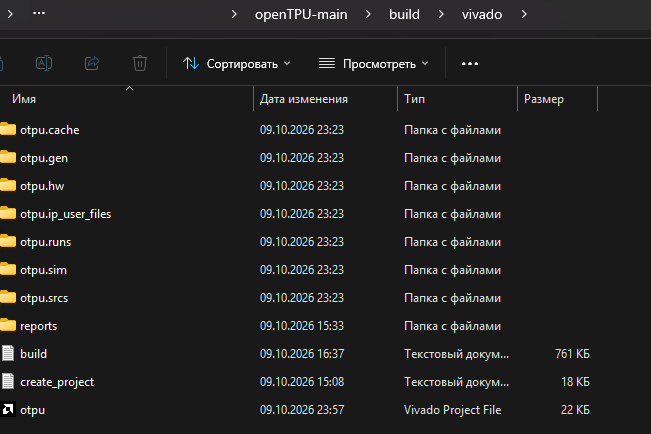The height and width of the screenshot is (434, 651).
Task: Select the otpu.runs folder icon
Action: click(x=7, y=241)
